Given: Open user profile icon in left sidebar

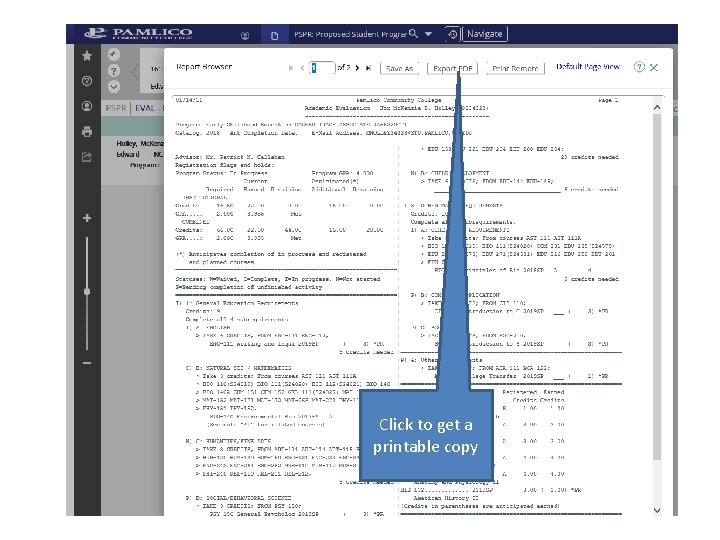Looking at the screenshot, I should coord(87,106).
